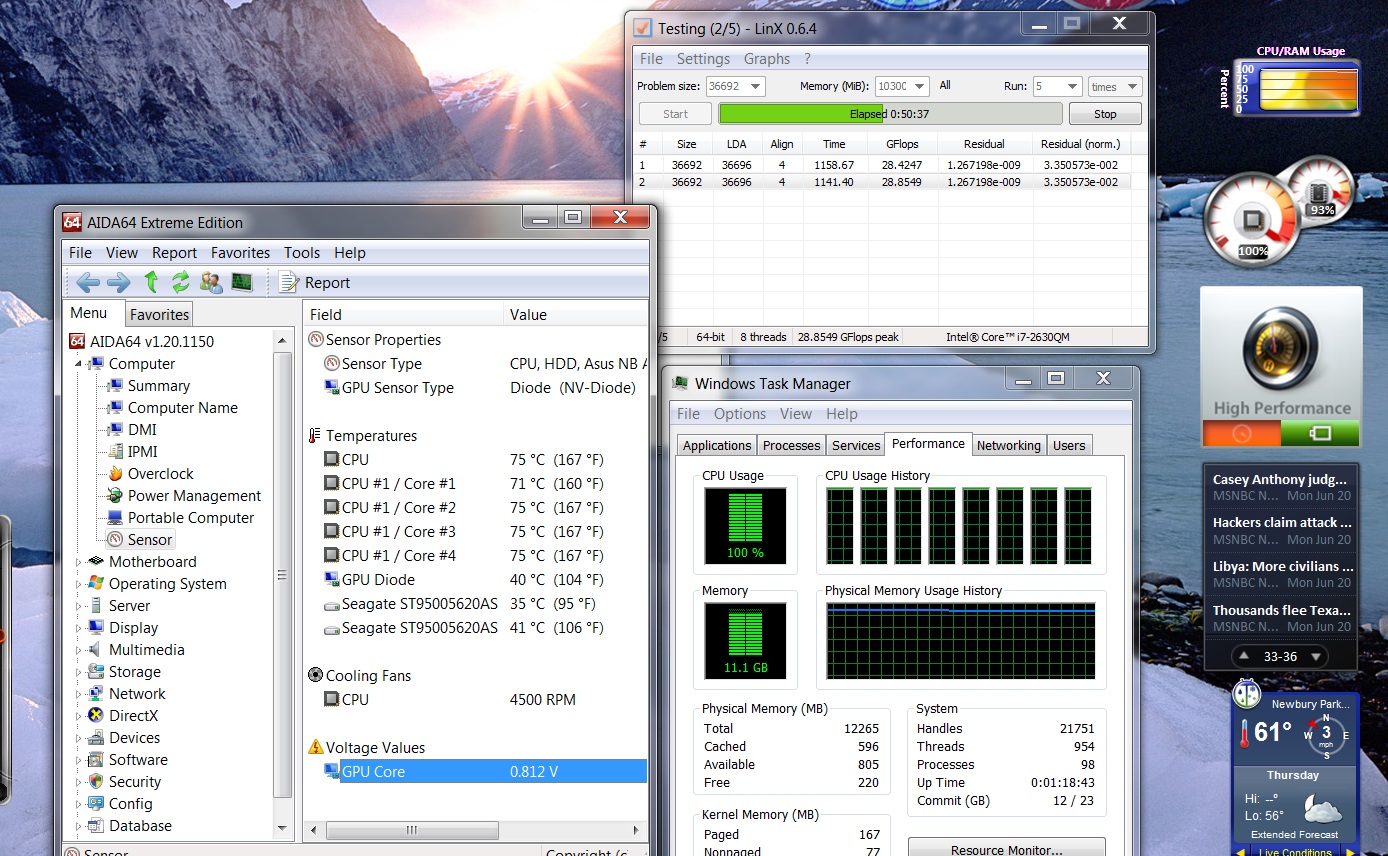1388x856 pixels.
Task: Click the Resource Monitor button
Action: (1007, 849)
